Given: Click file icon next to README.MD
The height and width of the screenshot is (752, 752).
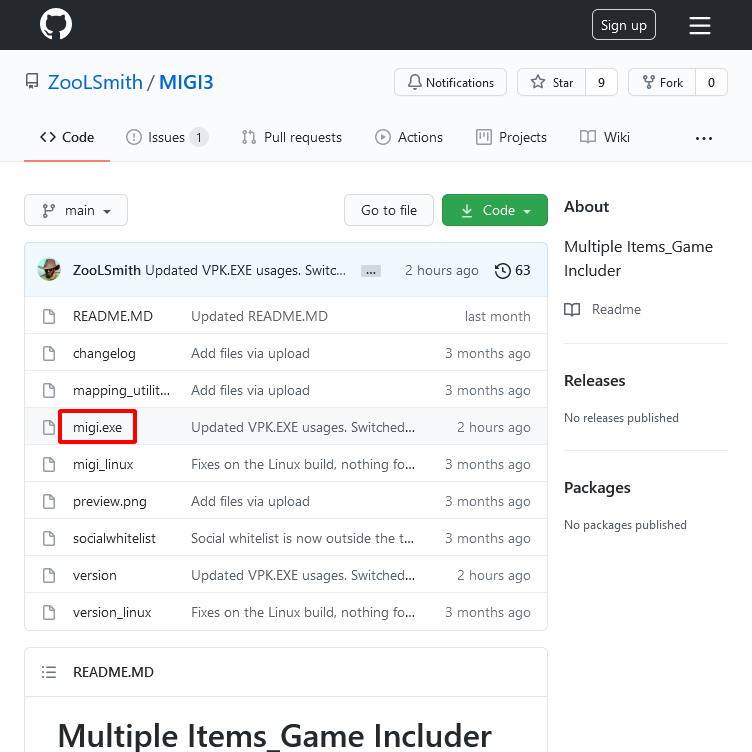Looking at the screenshot, I should coord(49,317).
